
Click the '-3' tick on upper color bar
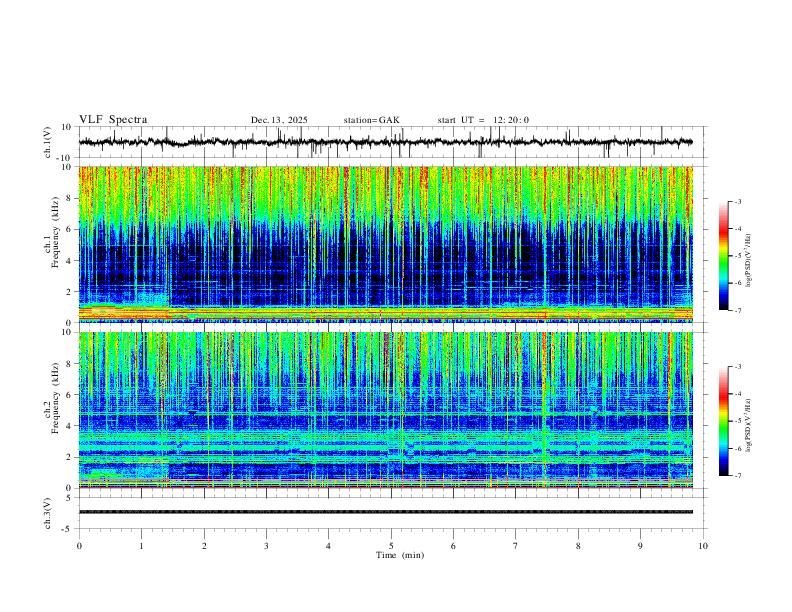[x=737, y=201]
